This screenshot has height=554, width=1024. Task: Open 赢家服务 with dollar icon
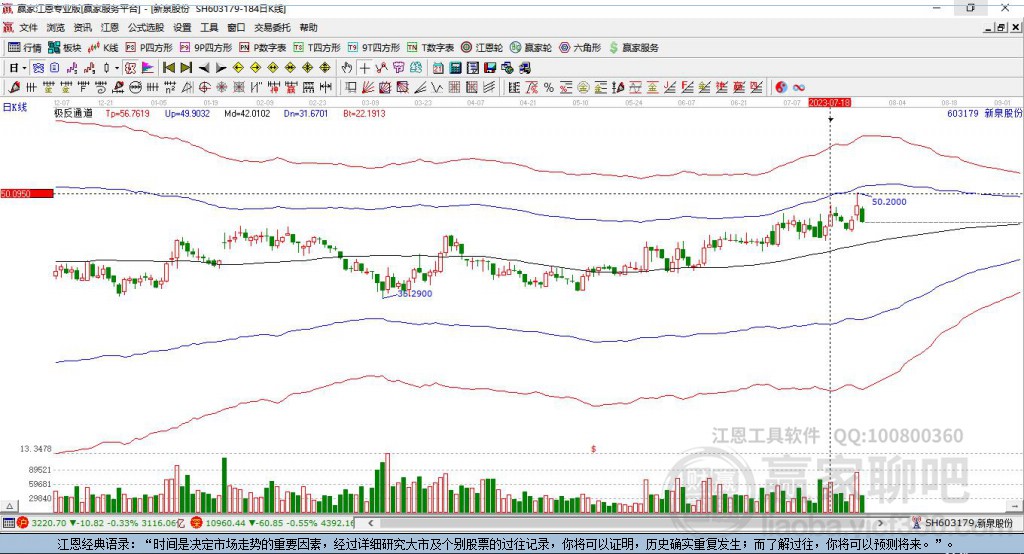pyautogui.click(x=633, y=48)
